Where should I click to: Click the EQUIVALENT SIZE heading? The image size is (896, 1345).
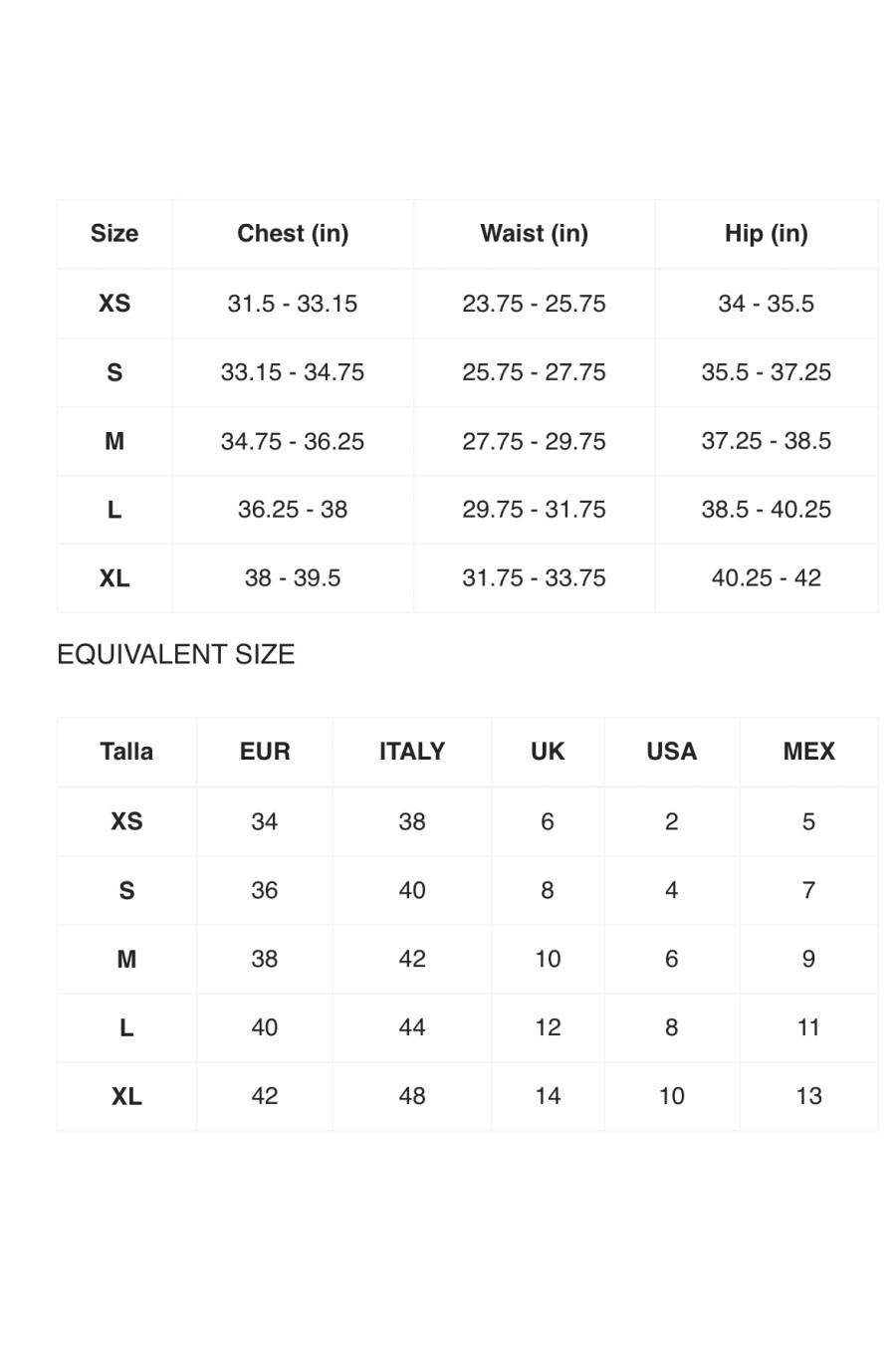tap(176, 654)
